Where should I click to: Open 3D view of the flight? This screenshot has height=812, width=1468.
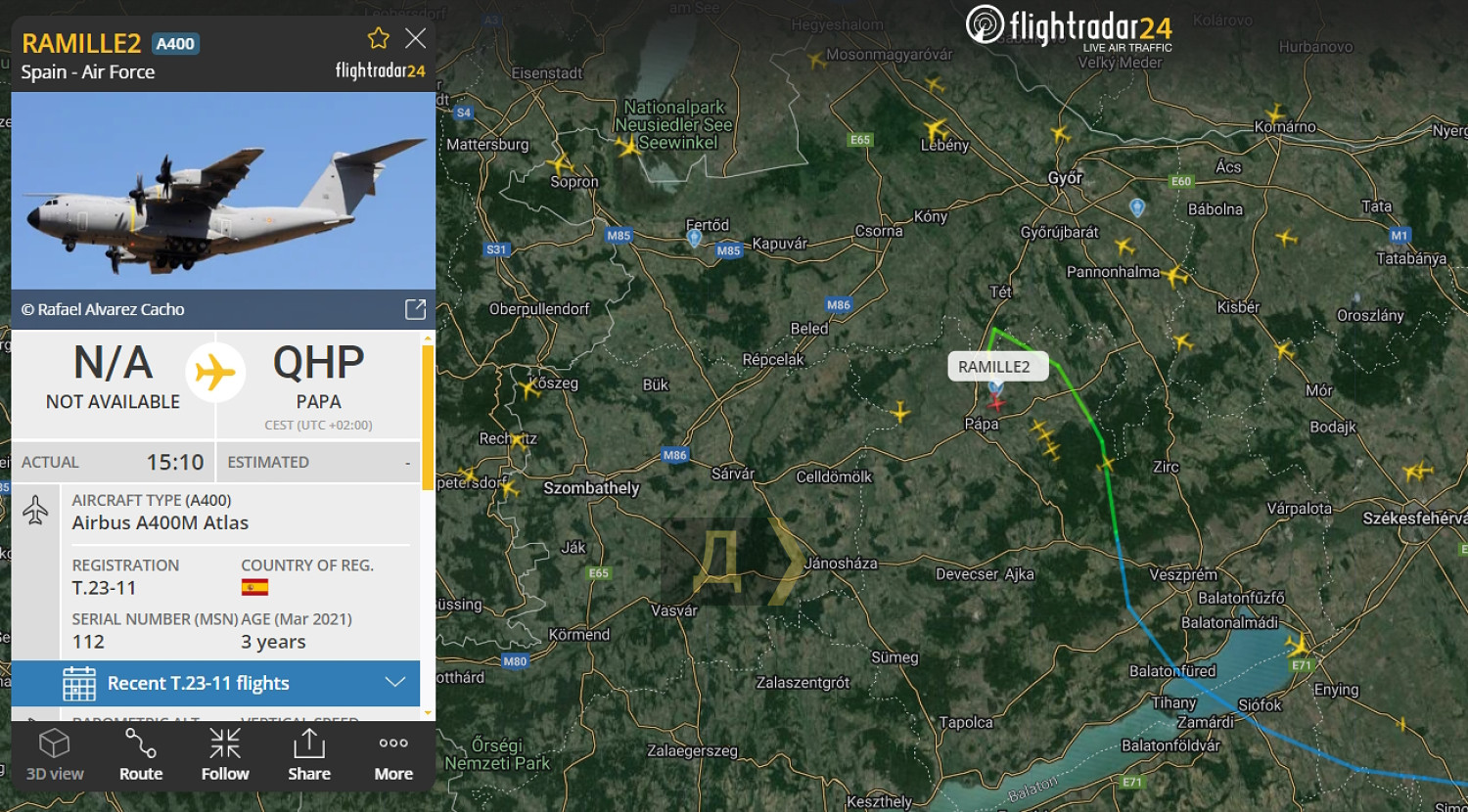click(55, 756)
